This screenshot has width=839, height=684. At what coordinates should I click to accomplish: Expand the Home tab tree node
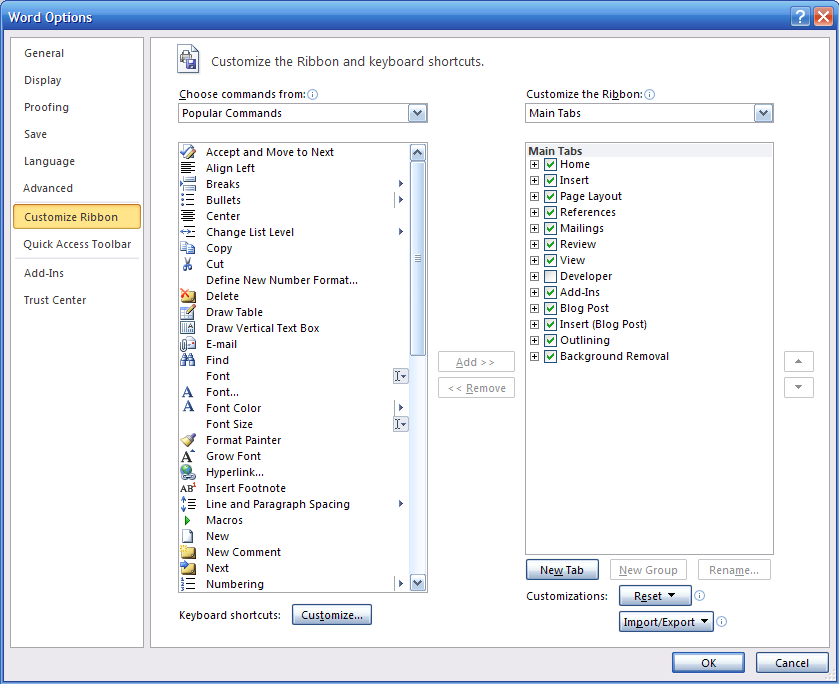click(x=535, y=164)
